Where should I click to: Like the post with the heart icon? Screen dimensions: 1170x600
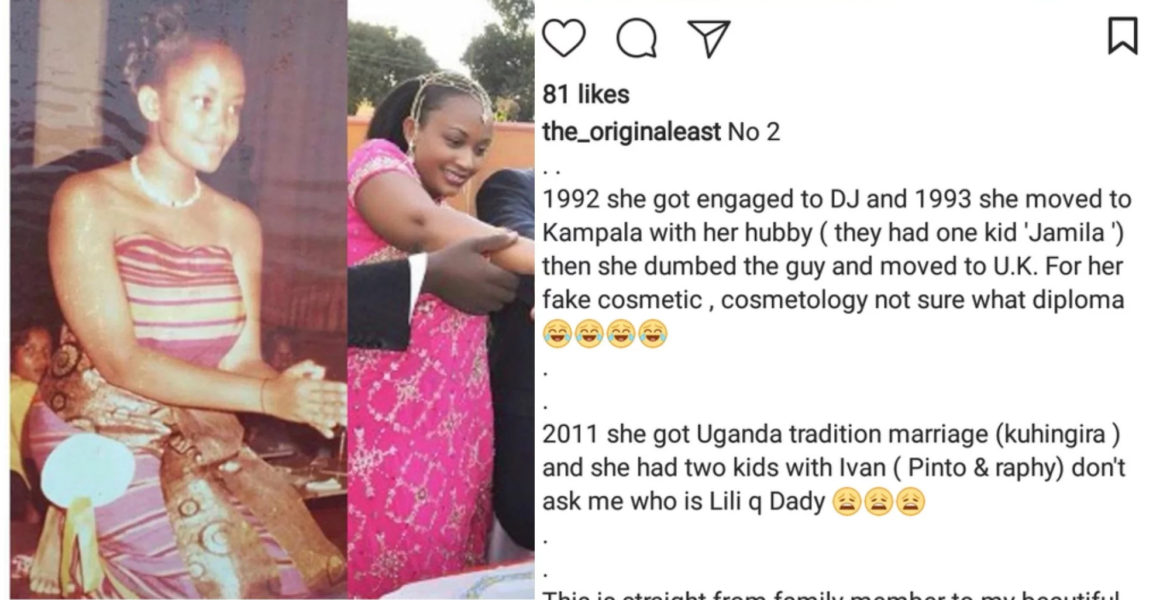coord(563,37)
